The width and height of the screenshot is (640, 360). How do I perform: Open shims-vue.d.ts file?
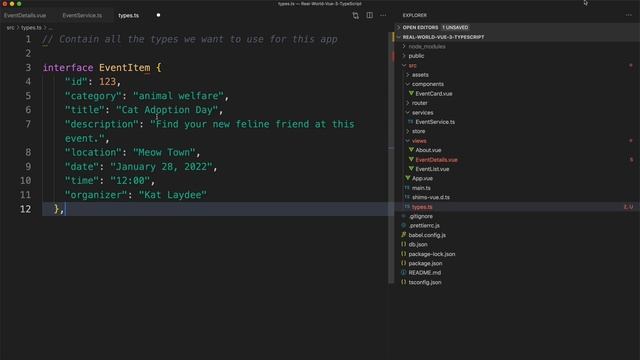click(431, 197)
